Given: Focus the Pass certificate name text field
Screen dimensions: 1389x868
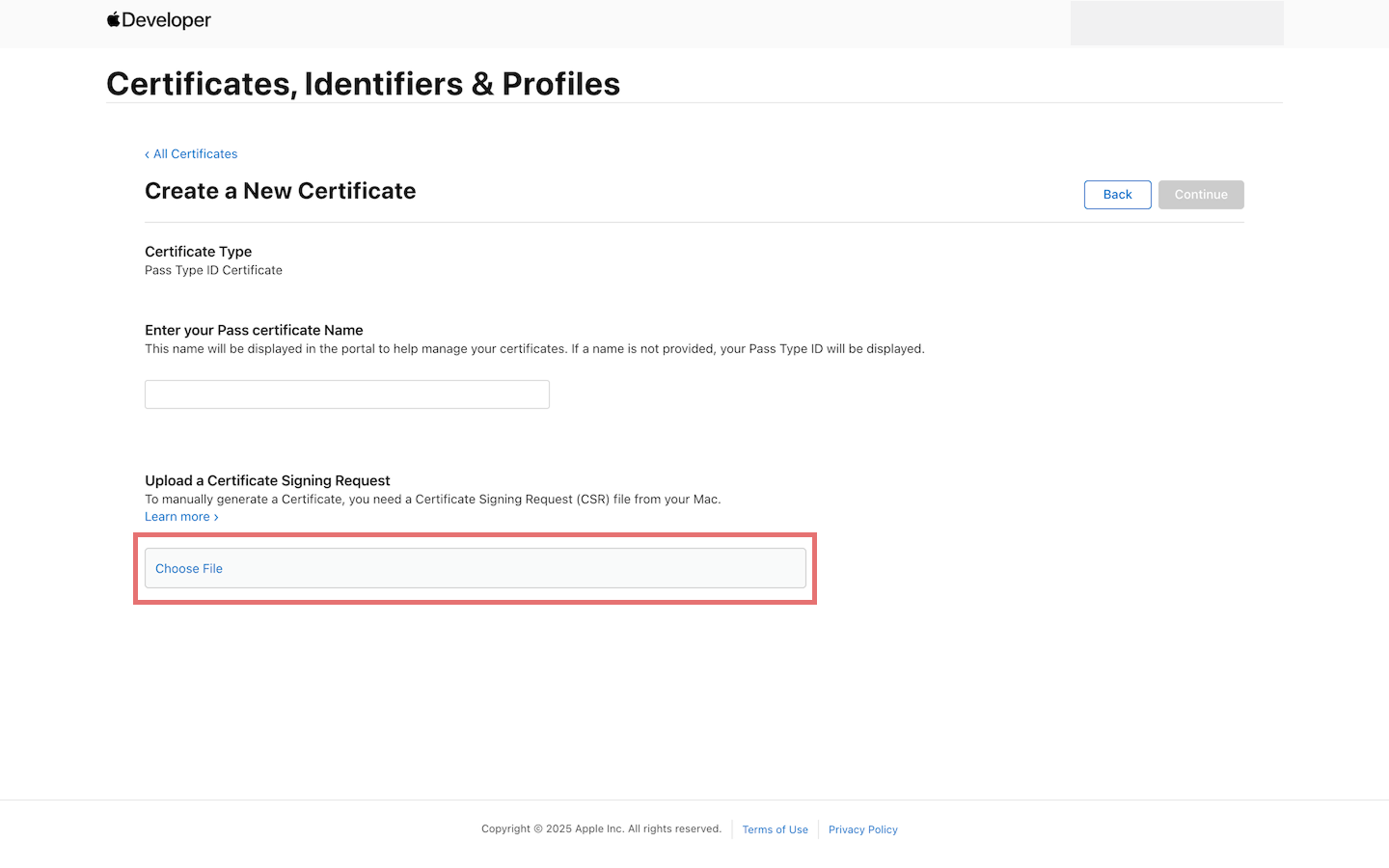Looking at the screenshot, I should (347, 394).
